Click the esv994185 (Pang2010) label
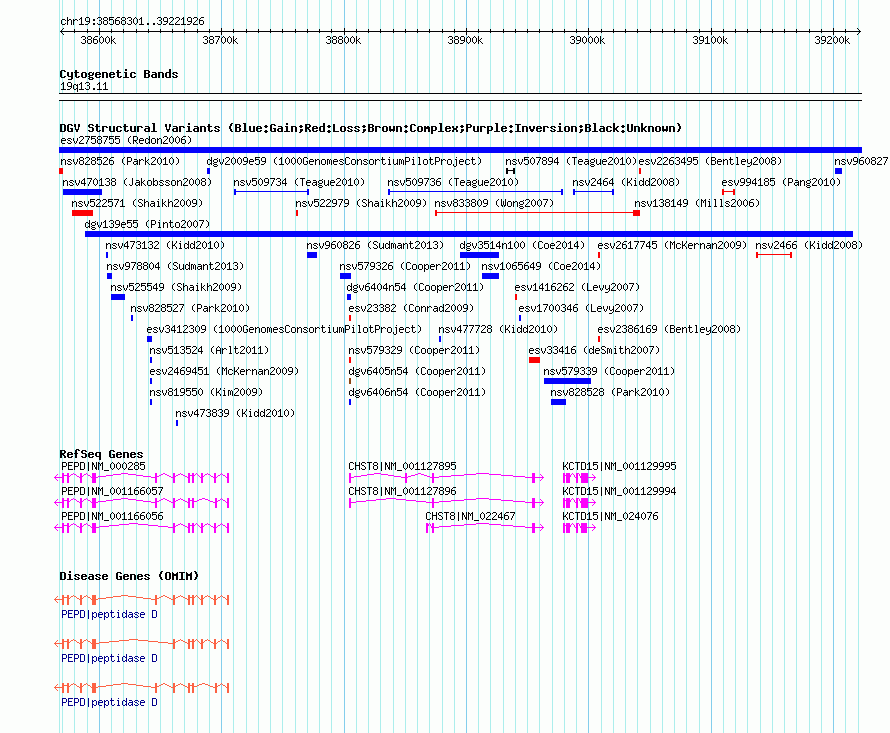Screen dimensions: 890x733 coord(781,182)
